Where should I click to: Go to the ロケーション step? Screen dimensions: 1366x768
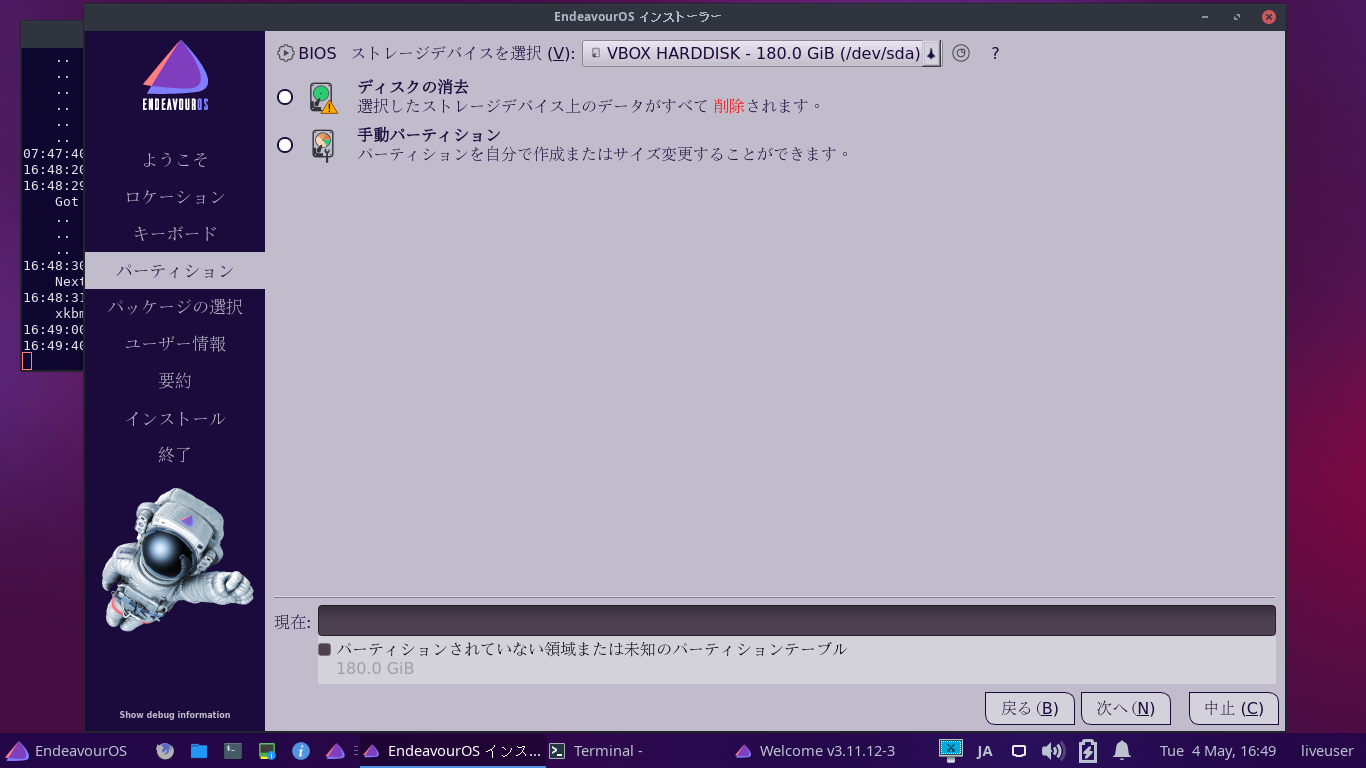click(175, 197)
